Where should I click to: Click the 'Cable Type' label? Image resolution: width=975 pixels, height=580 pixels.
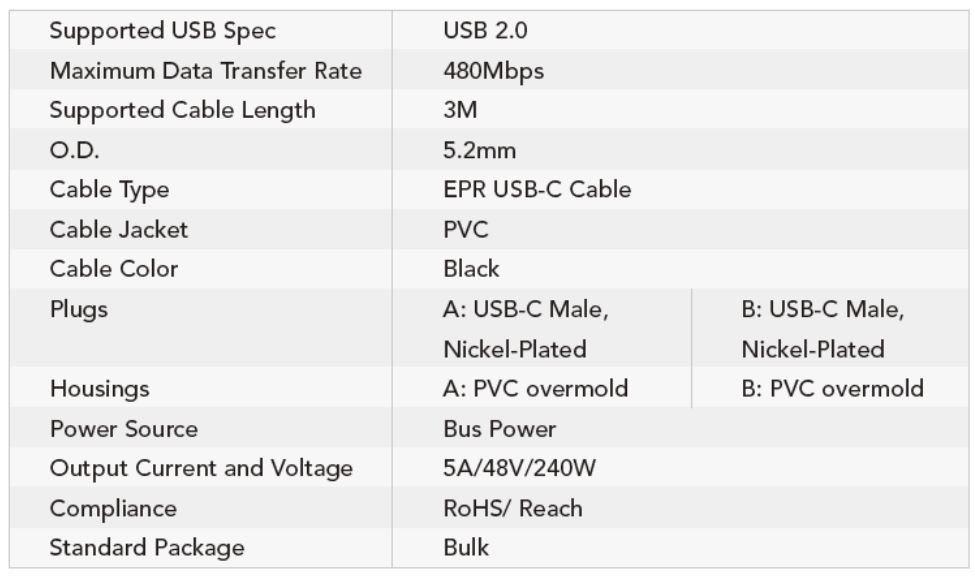coord(109,190)
